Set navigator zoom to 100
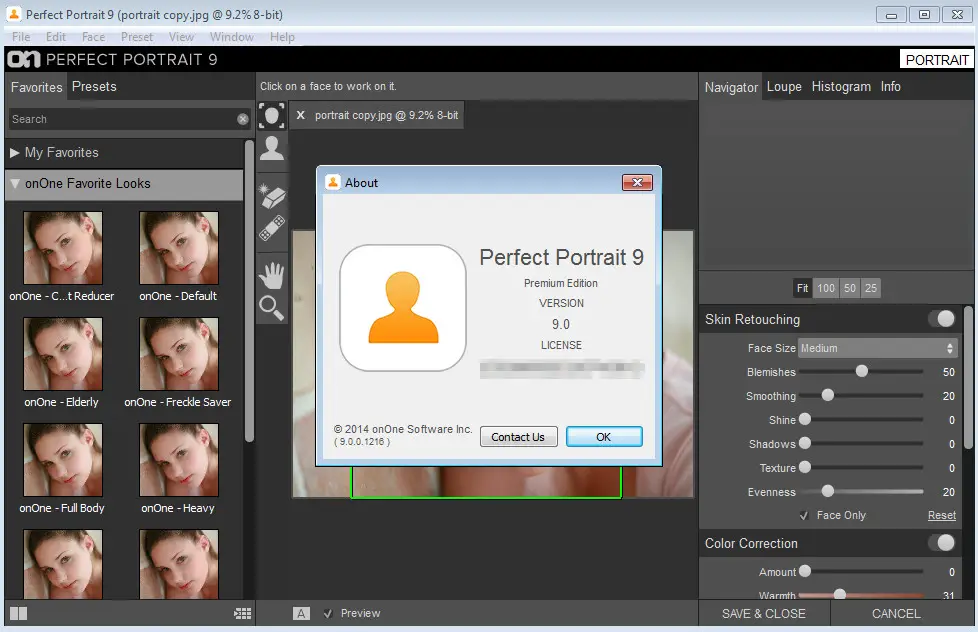This screenshot has height=632, width=978. 826,288
